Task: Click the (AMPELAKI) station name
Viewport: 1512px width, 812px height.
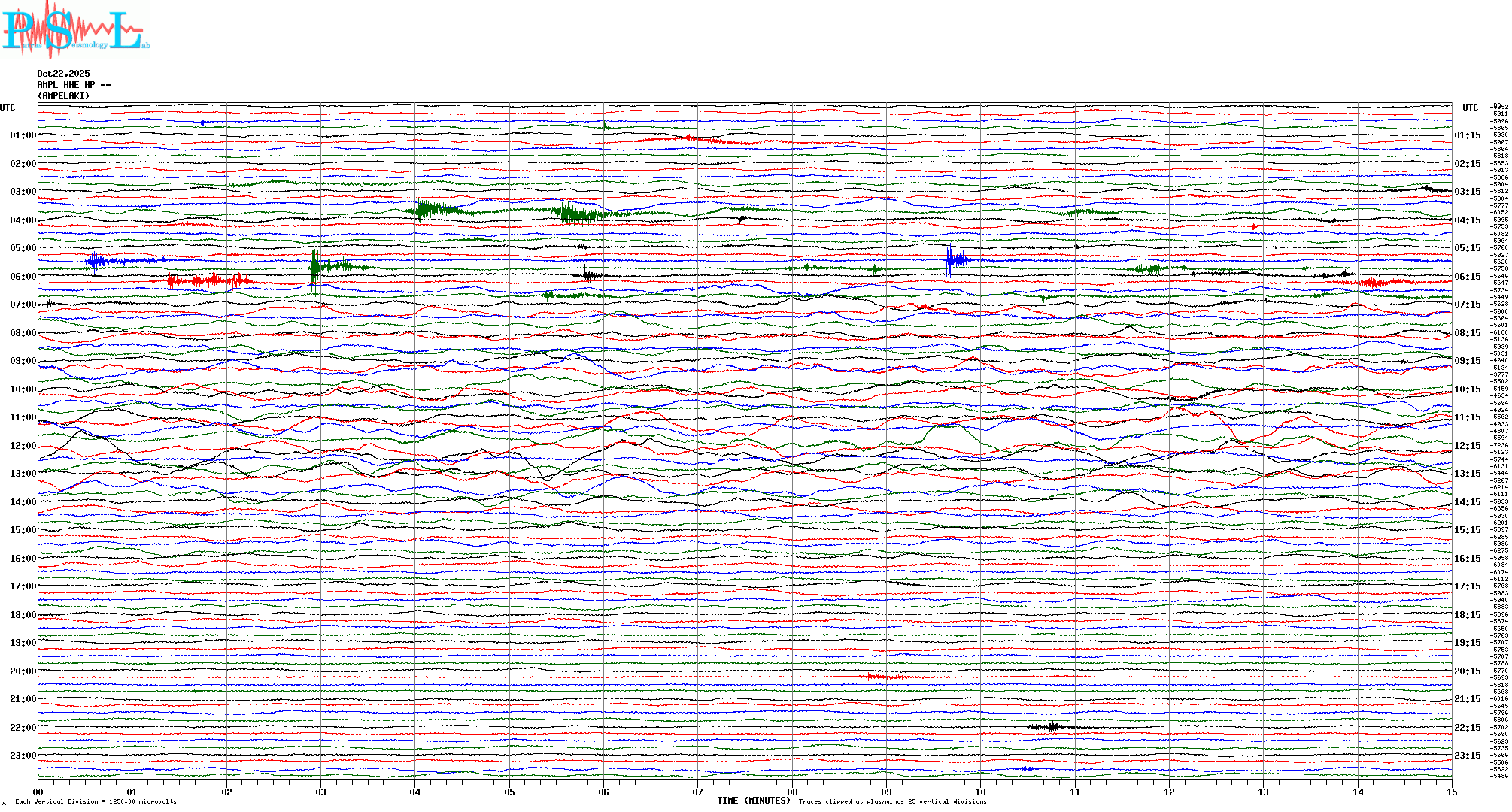Action: (x=63, y=96)
